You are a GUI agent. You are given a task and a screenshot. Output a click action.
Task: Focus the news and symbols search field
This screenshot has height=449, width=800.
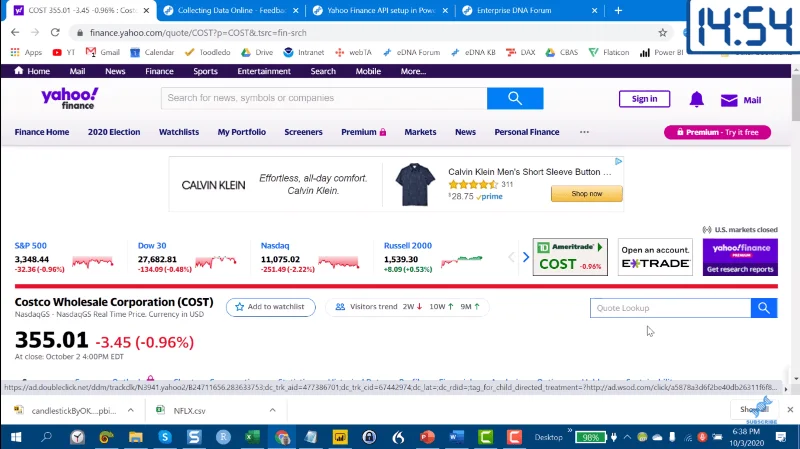click(324, 98)
